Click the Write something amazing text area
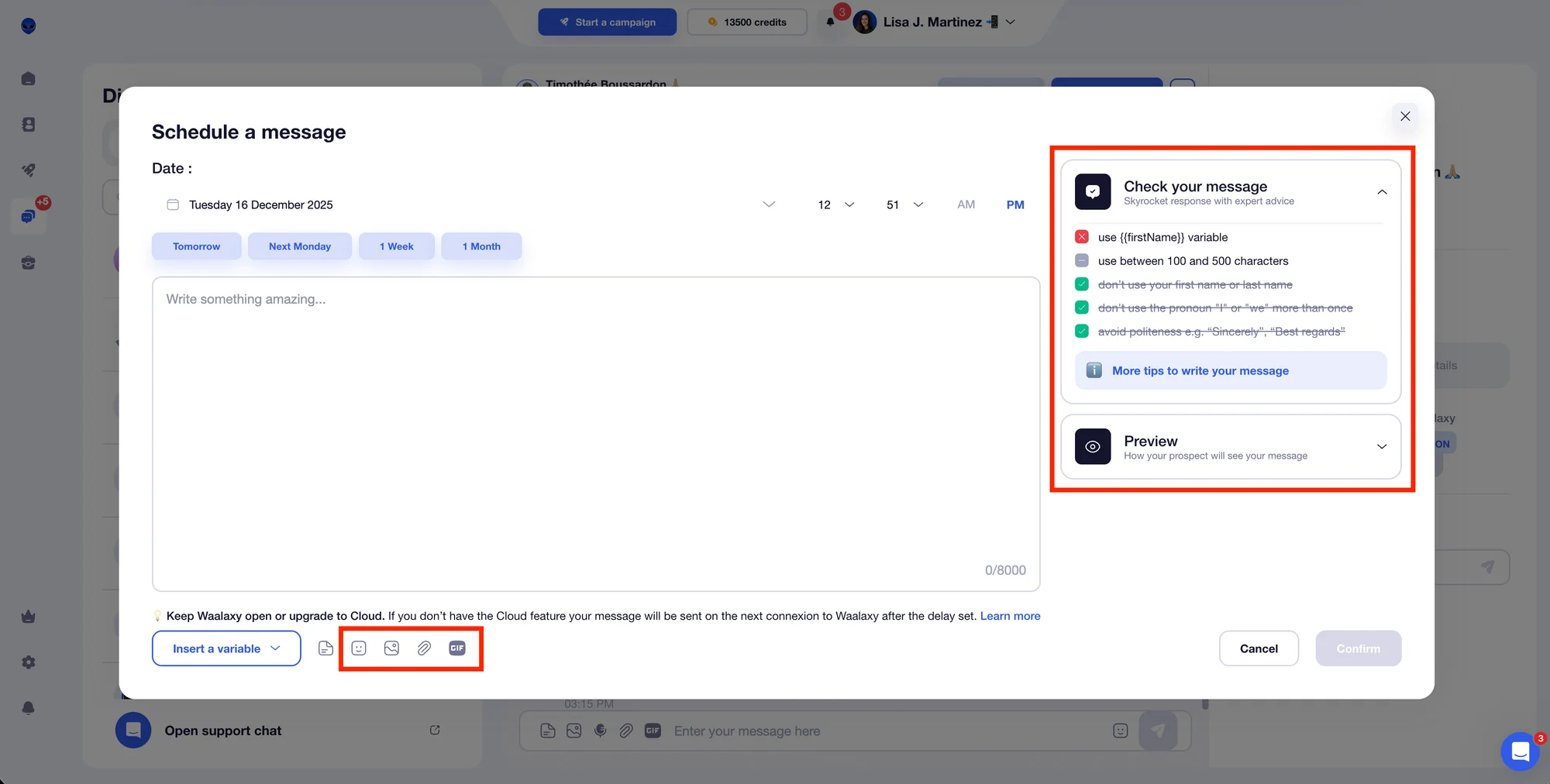Viewport: 1550px width, 784px height. [x=596, y=434]
